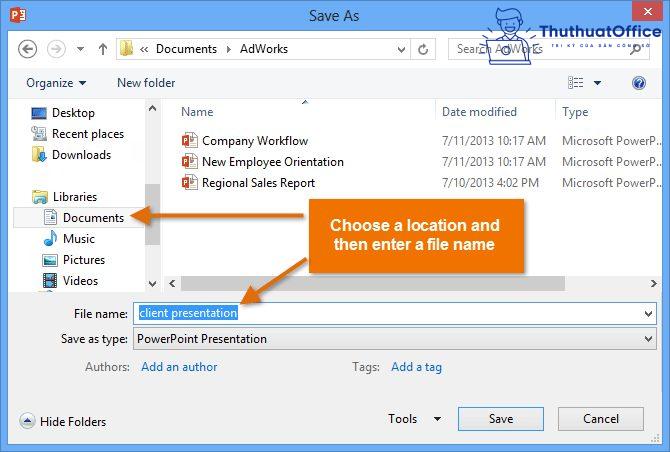
Task: Click the Libraries icon
Action: coord(40,197)
